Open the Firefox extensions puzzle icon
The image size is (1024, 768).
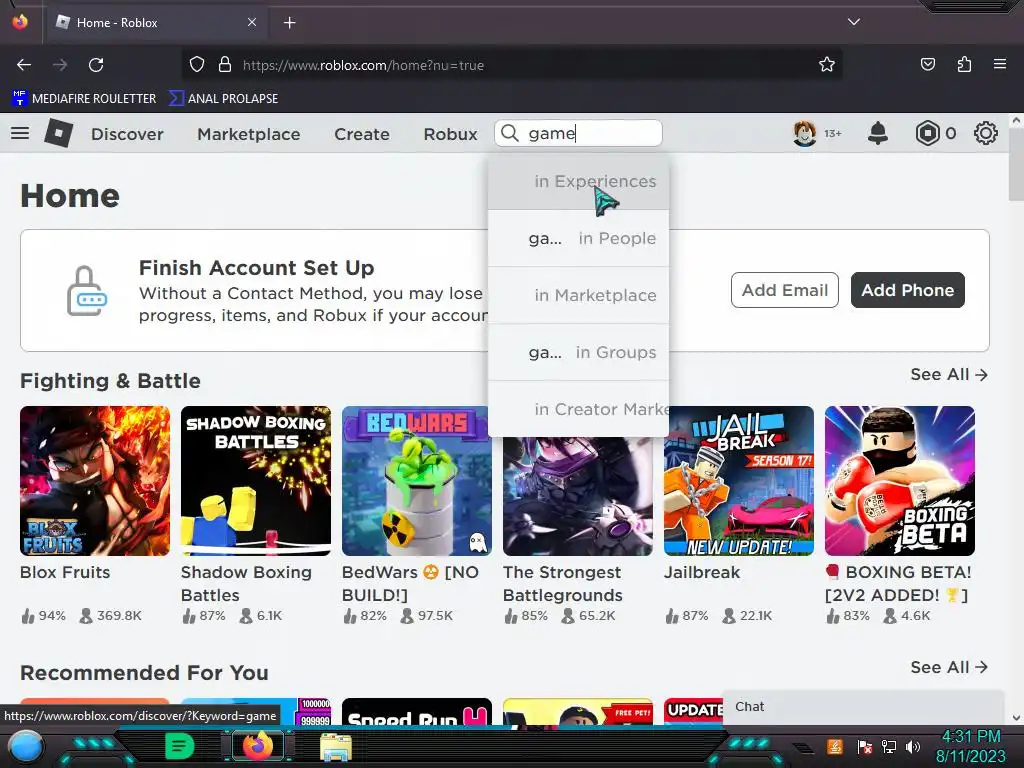(x=964, y=65)
